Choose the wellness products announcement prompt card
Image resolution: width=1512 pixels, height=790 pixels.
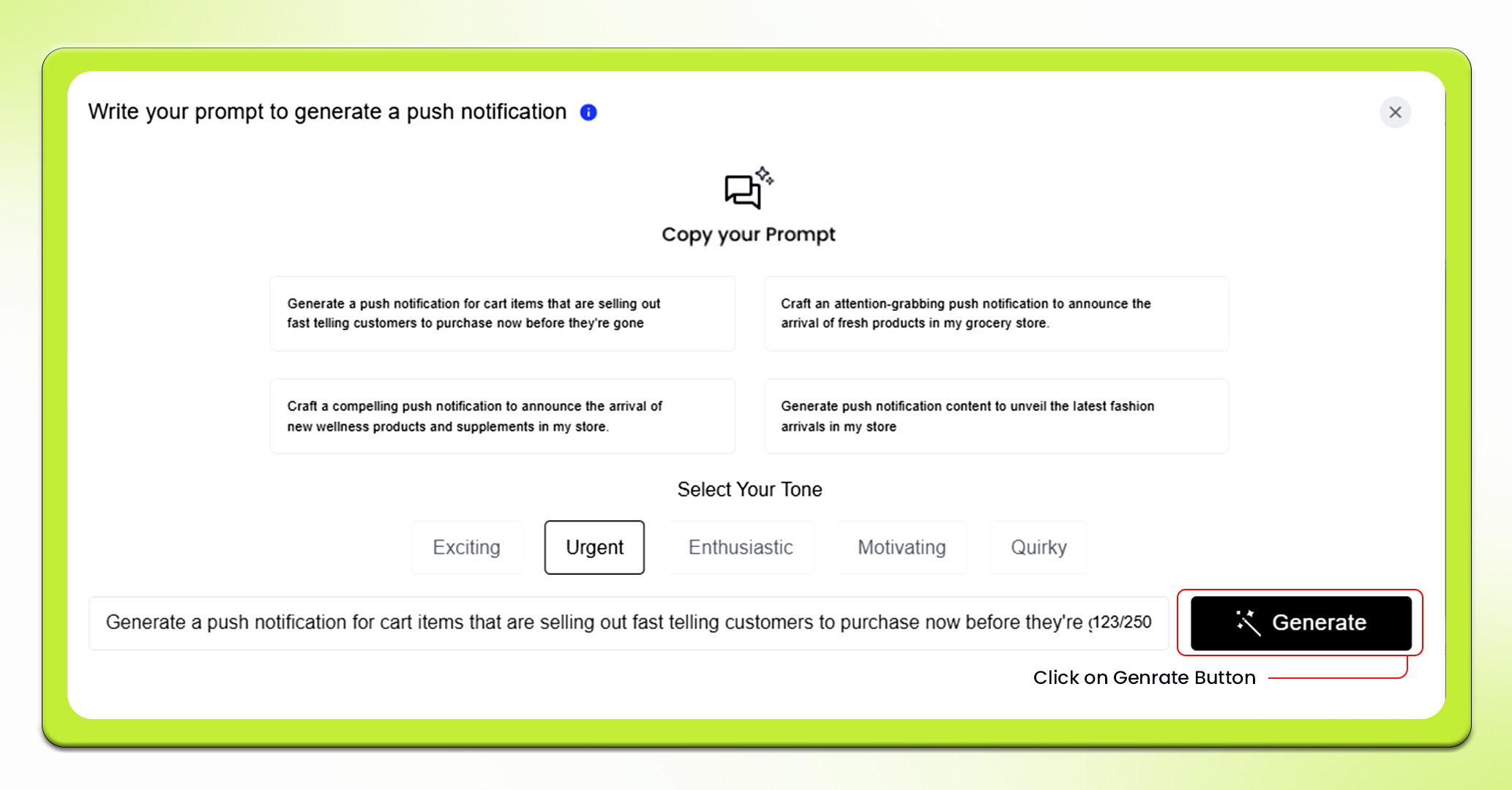502,415
